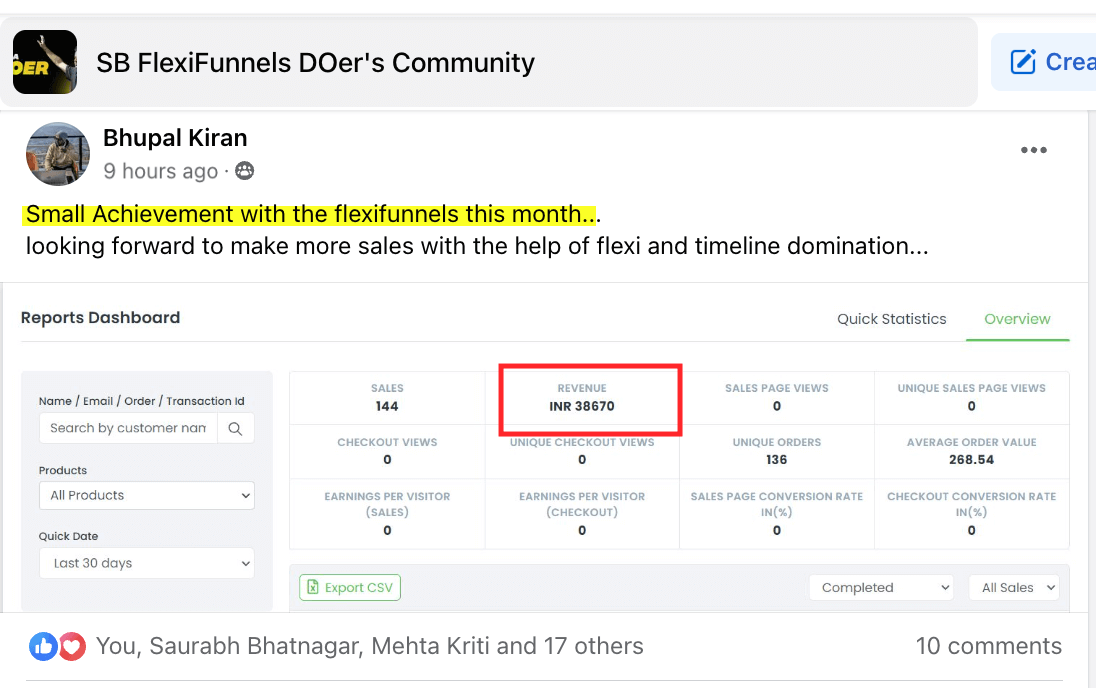Open the Last 30 days dropdown
1096x688 pixels.
click(146, 563)
